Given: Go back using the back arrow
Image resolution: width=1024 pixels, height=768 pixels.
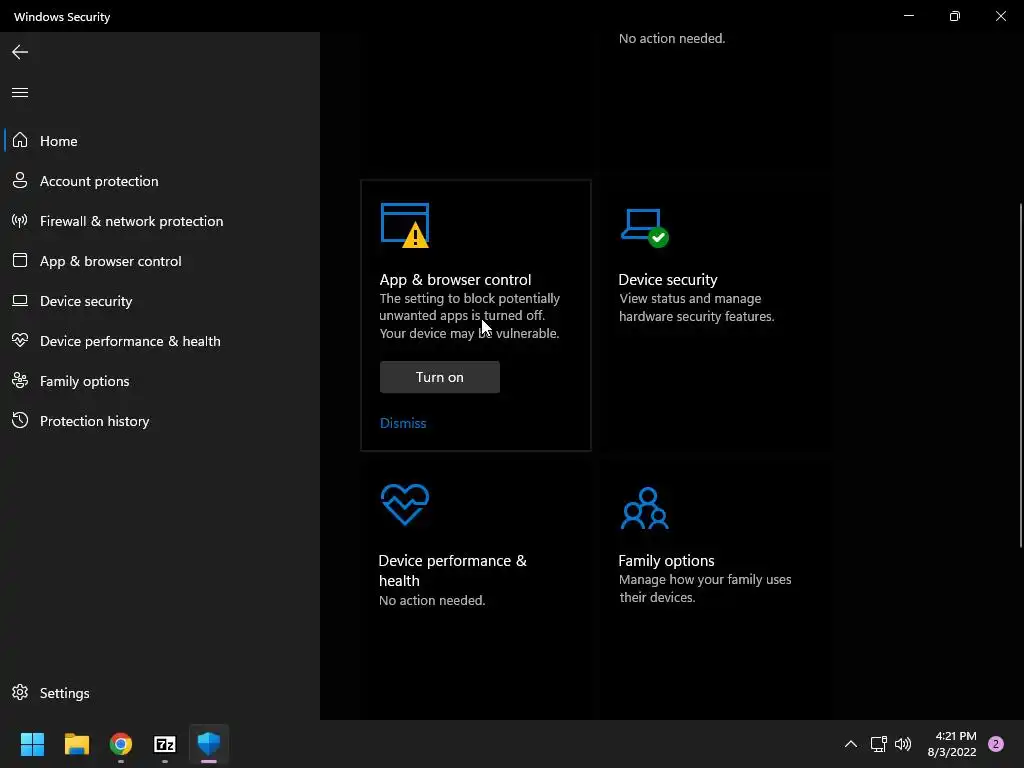Looking at the screenshot, I should (20, 52).
